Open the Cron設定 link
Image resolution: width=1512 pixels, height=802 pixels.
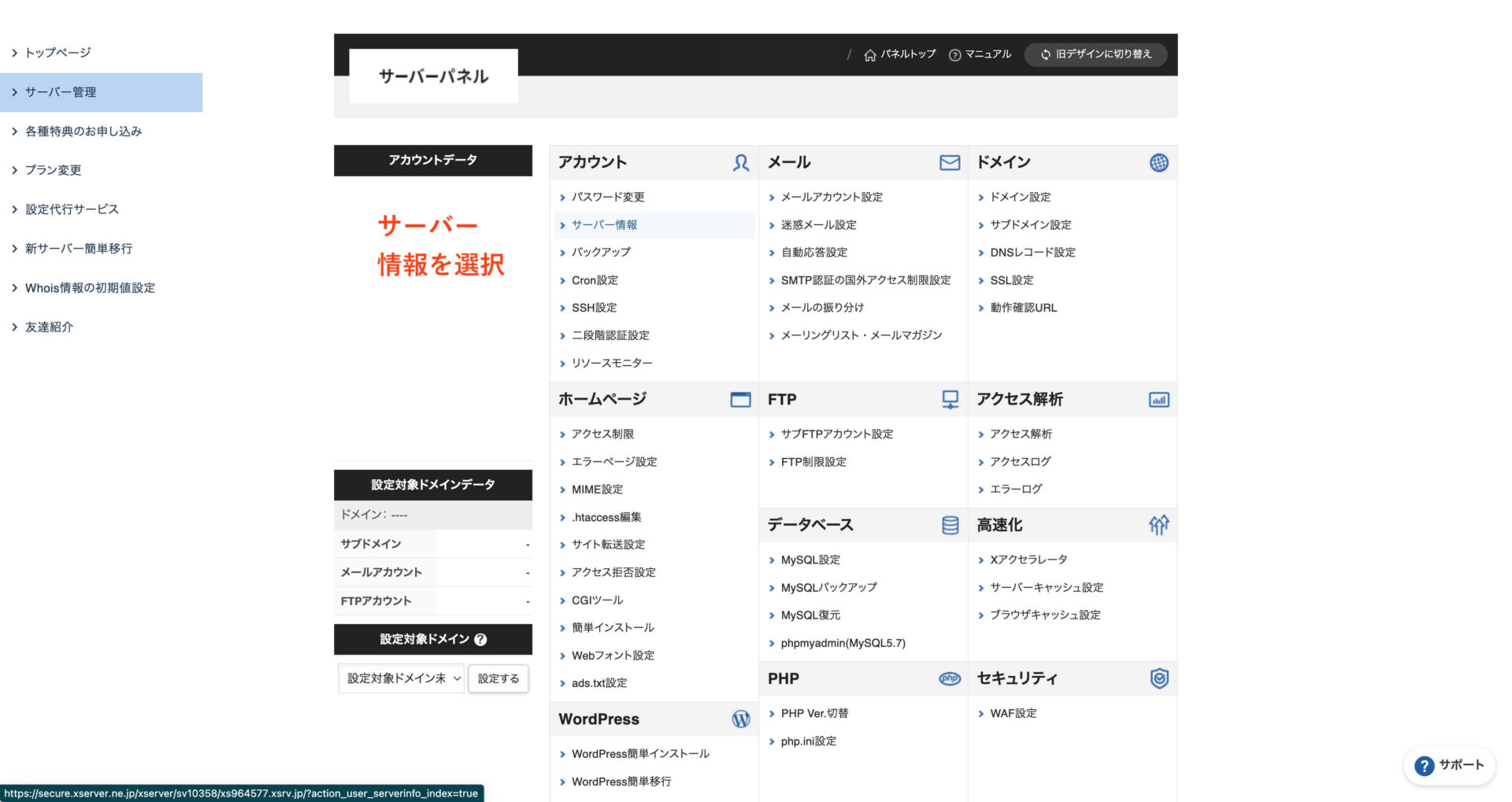[595, 280]
